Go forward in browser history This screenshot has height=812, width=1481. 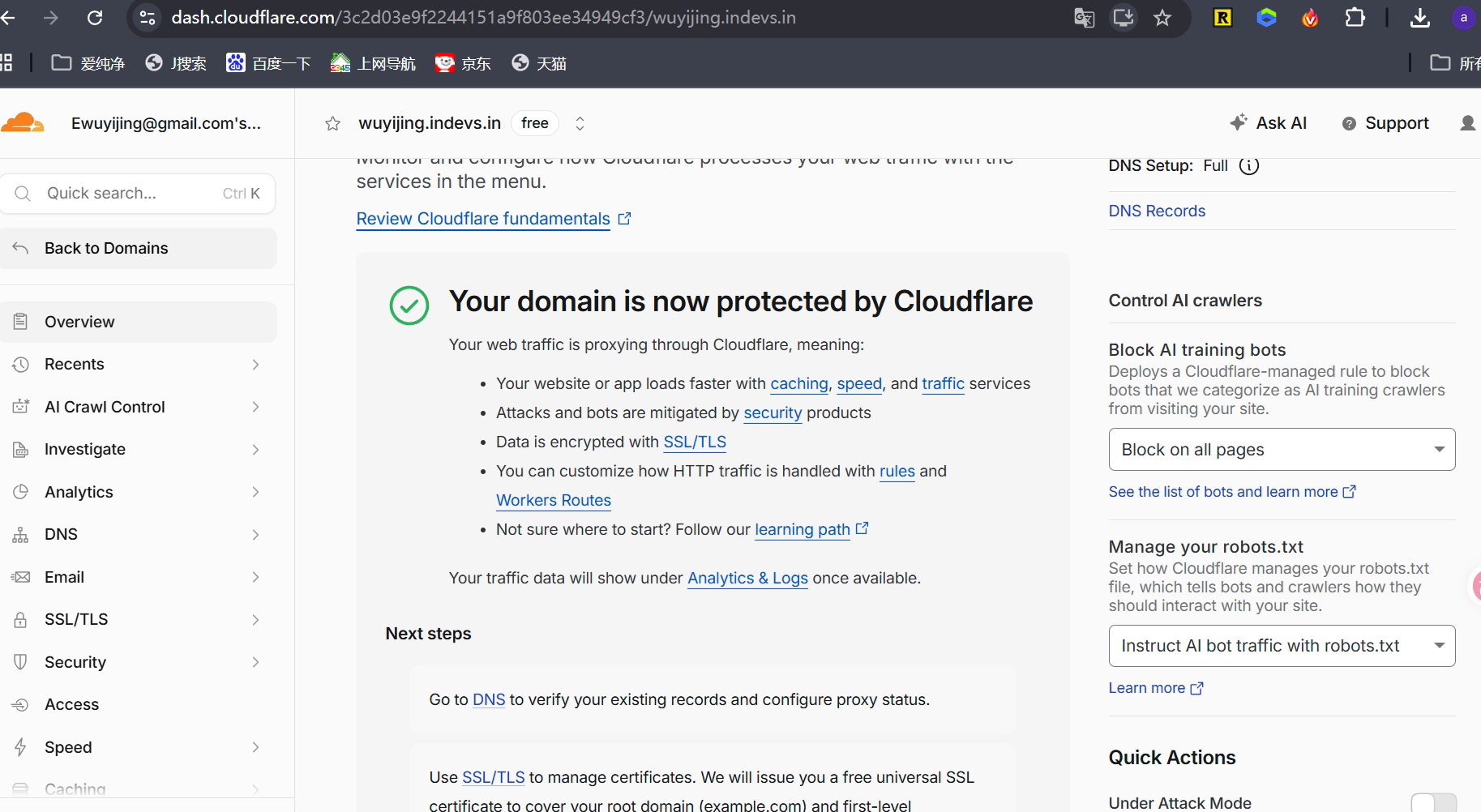pos(51,17)
